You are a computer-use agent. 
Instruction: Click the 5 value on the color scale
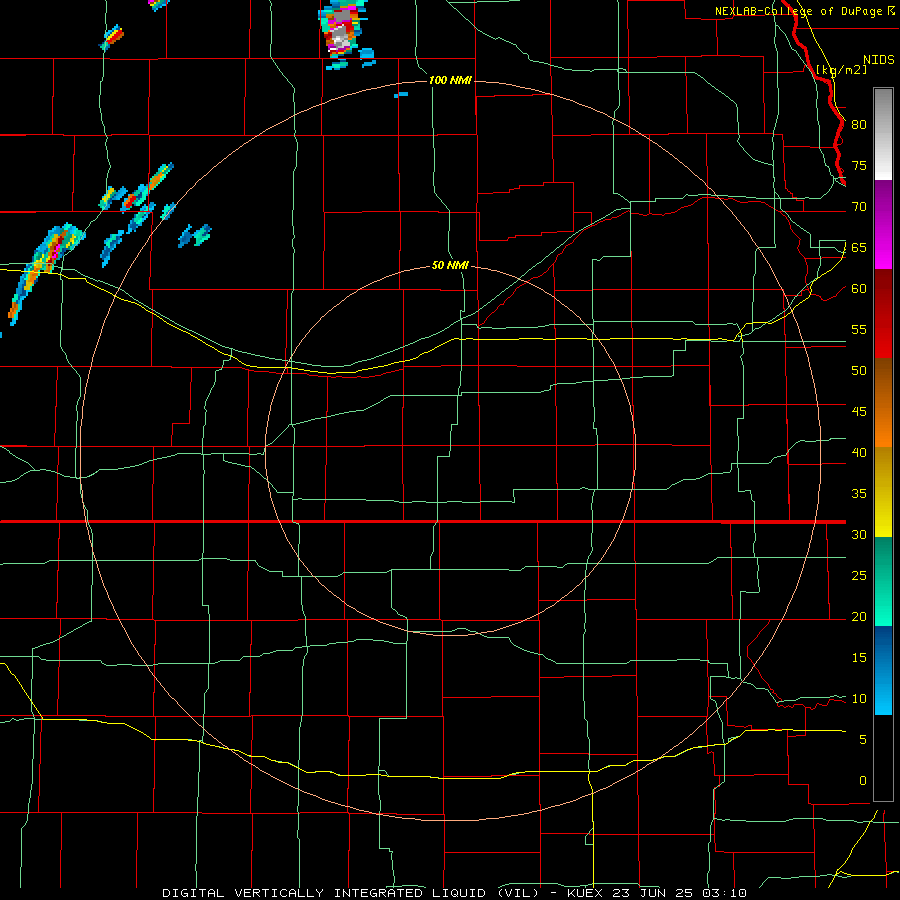pos(863,740)
